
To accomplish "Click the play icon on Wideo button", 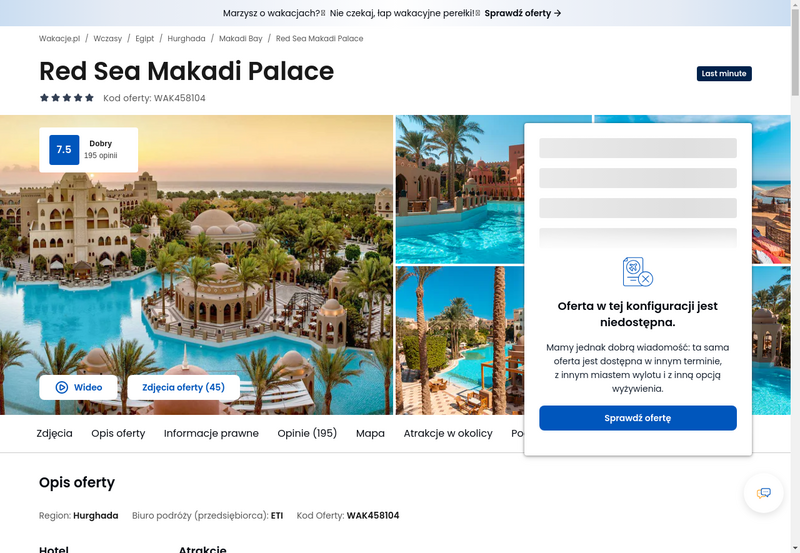I will (61, 387).
